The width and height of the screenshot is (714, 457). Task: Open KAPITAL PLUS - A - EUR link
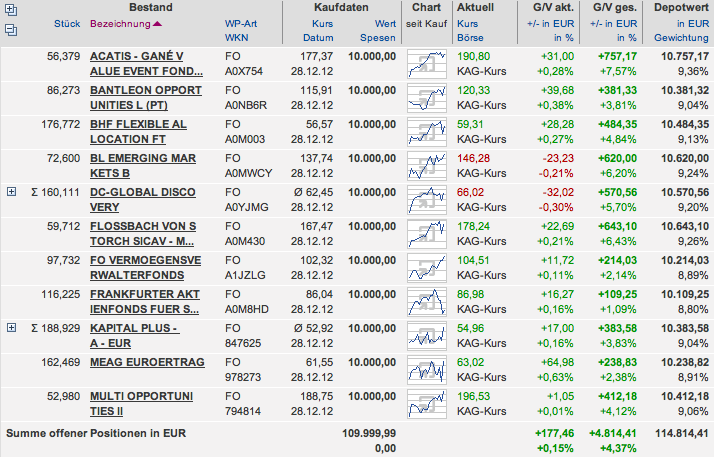135,335
